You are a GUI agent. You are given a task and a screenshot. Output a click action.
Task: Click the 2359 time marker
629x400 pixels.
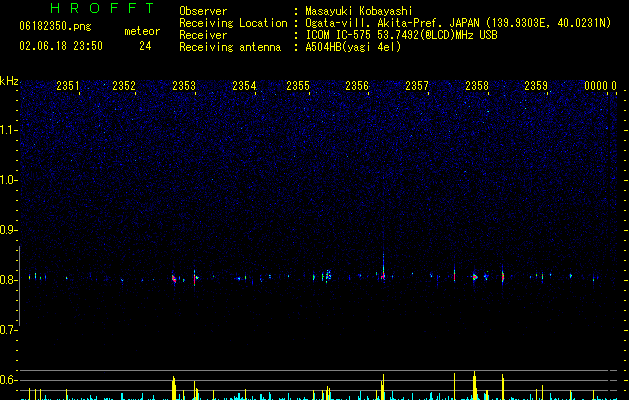[x=536, y=86]
